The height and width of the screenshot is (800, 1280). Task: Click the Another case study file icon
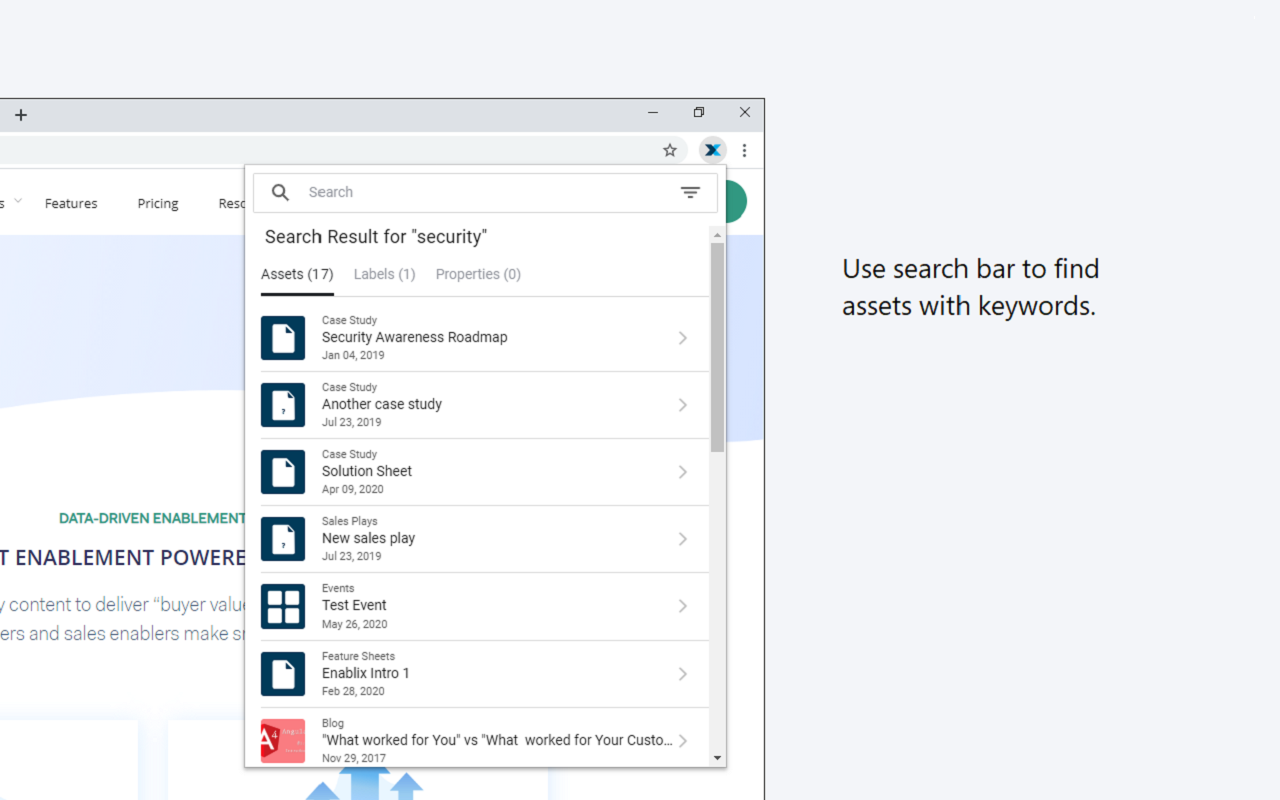click(283, 405)
